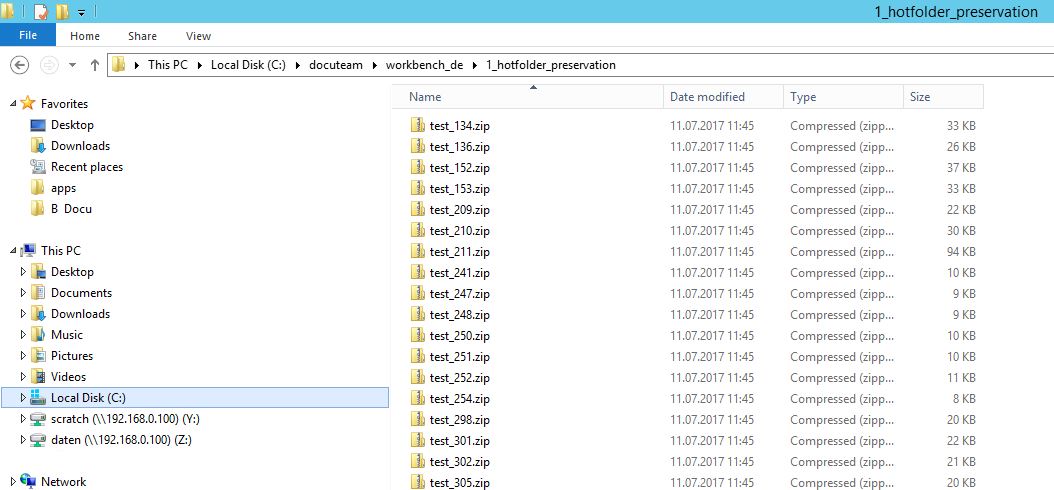Click the New folder icon in title bar
The height and width of the screenshot is (490, 1054).
click(62, 12)
